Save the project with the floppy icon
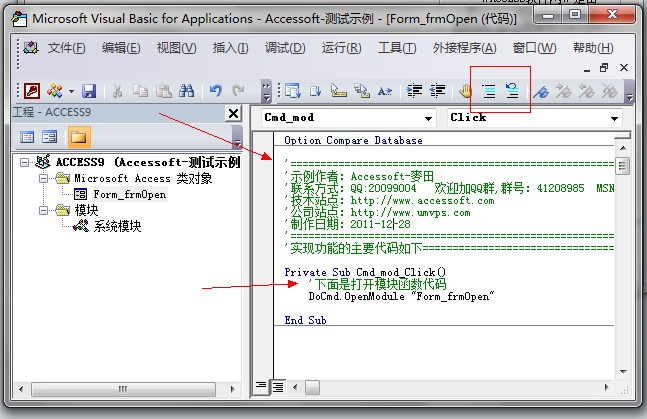The height and width of the screenshot is (419, 647). [89, 91]
